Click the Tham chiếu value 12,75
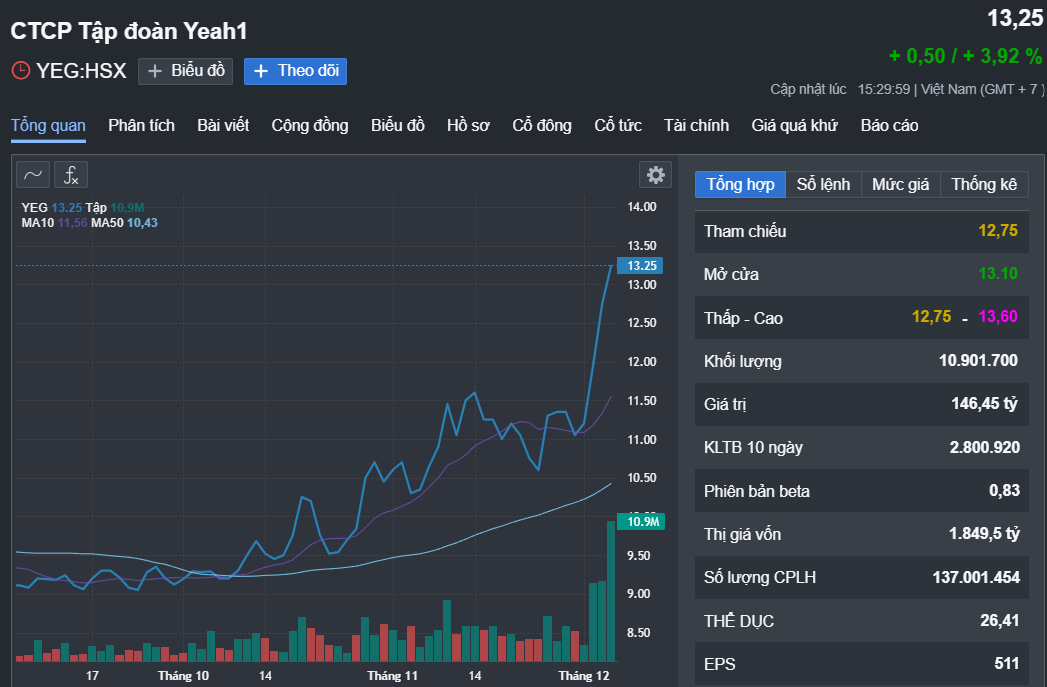Viewport: 1047px width, 687px height. point(998,231)
